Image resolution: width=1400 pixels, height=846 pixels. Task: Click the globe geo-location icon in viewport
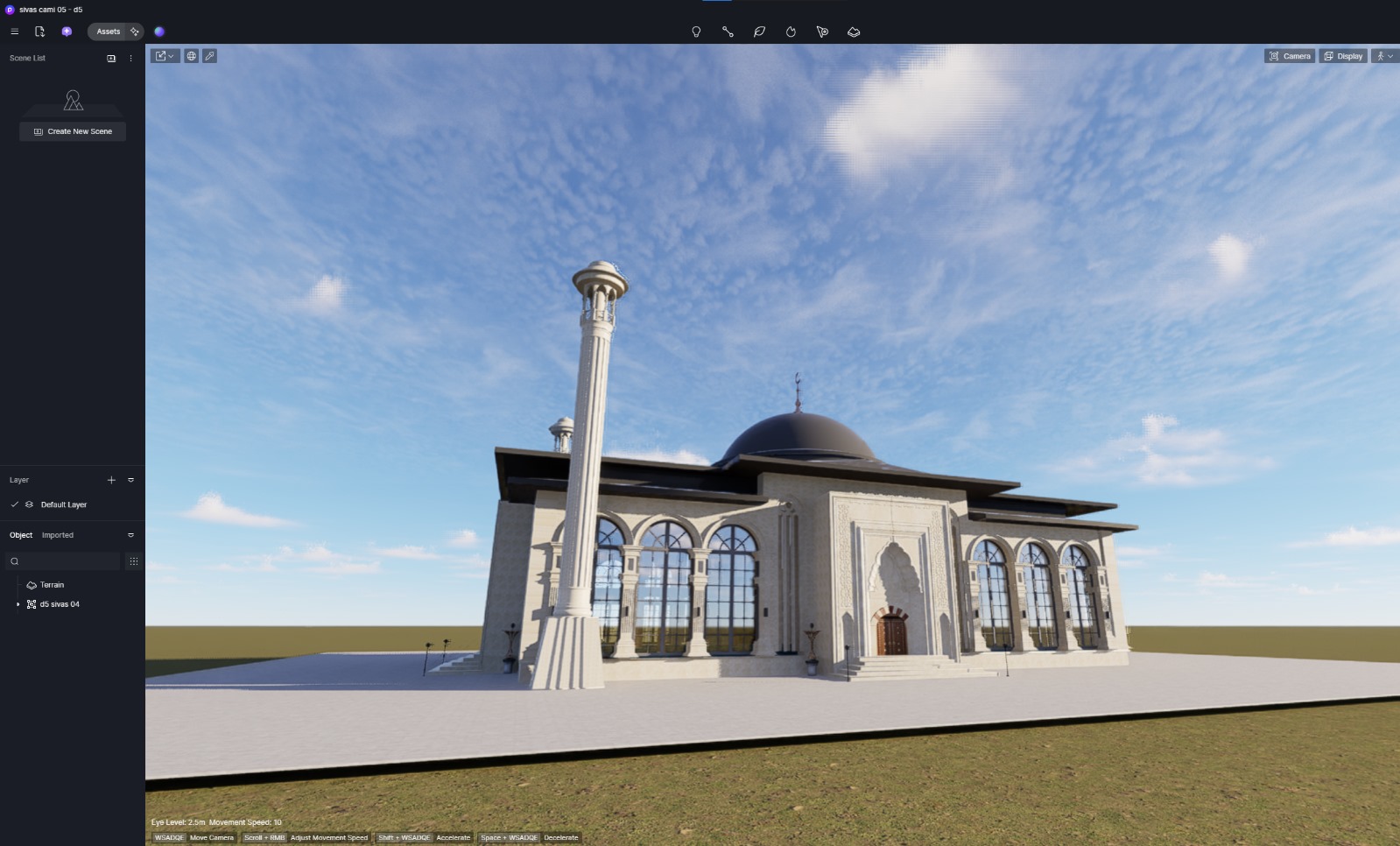pyautogui.click(x=191, y=56)
